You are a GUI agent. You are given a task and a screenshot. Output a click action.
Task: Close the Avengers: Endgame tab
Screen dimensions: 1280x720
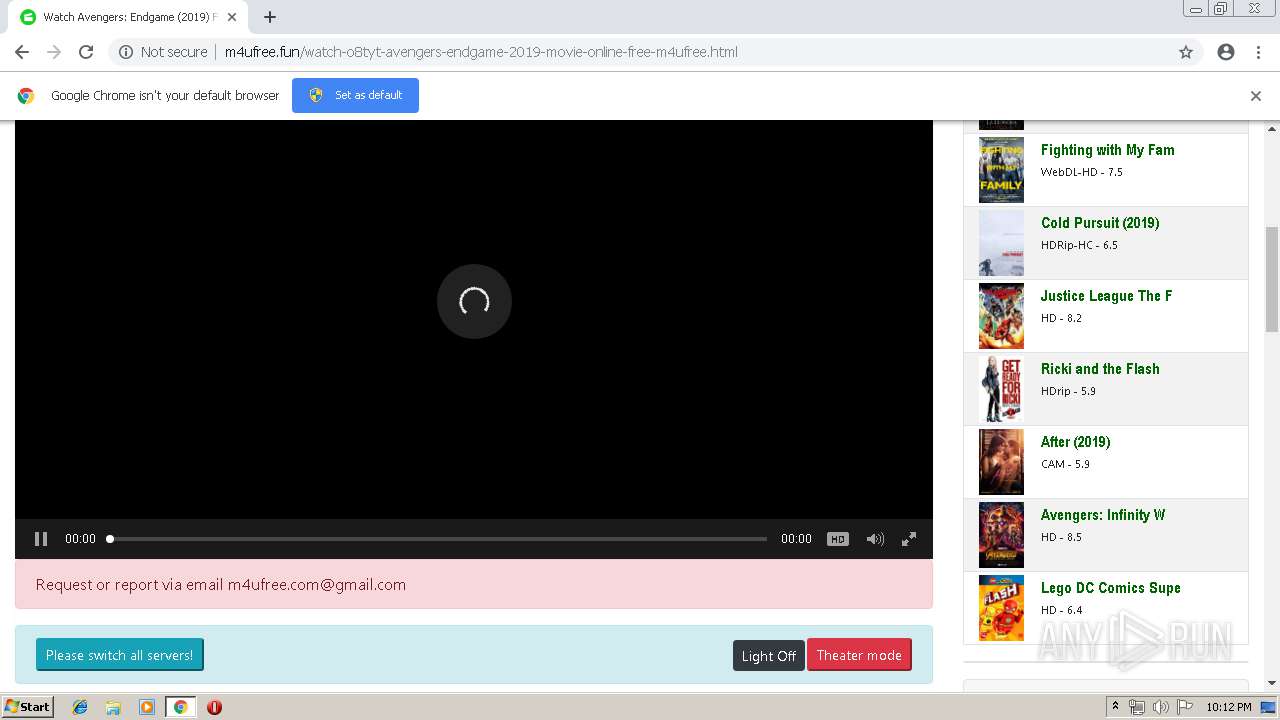coord(232,17)
